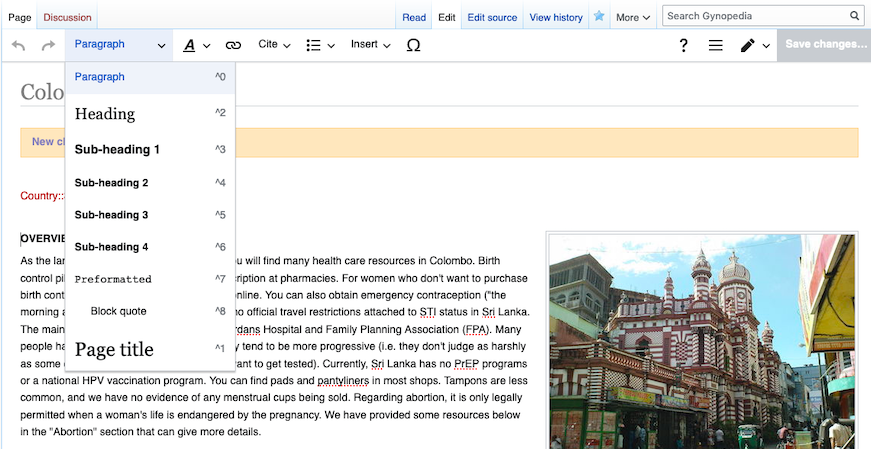Open page options hamburger menu

pyautogui.click(x=716, y=45)
